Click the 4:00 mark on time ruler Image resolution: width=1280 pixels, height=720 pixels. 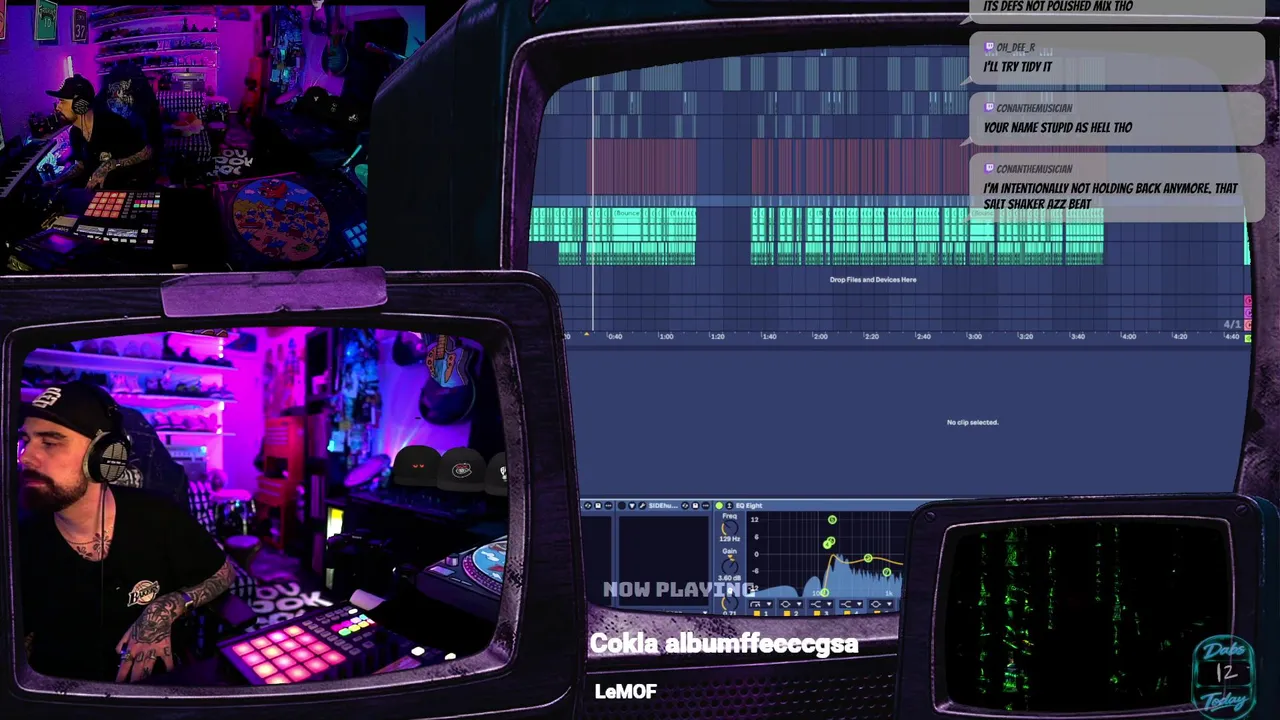(x=1128, y=336)
